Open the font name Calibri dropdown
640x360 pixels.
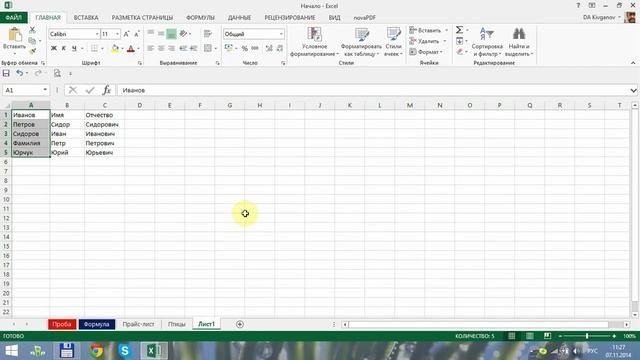click(97, 34)
